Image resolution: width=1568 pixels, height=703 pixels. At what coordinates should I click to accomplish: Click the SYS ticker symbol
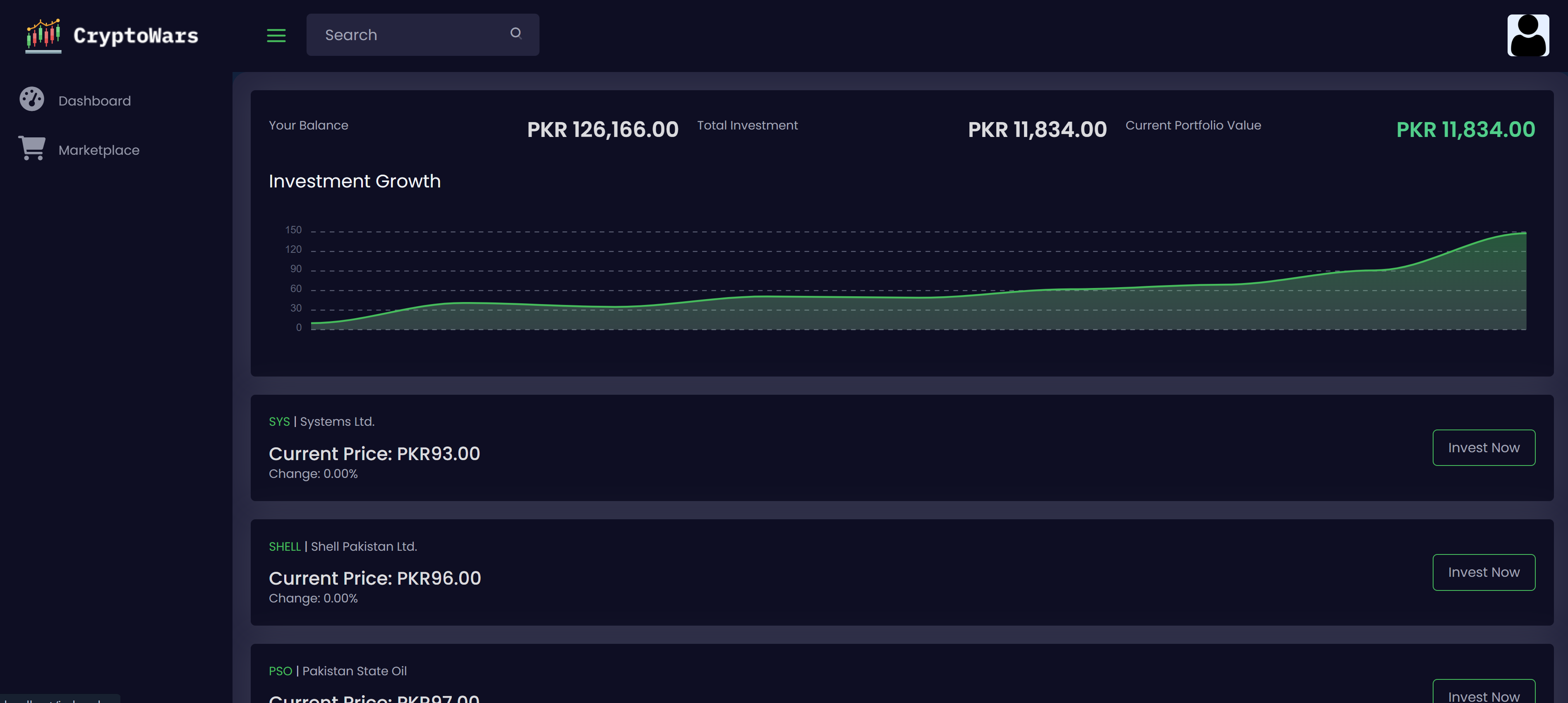pos(279,422)
